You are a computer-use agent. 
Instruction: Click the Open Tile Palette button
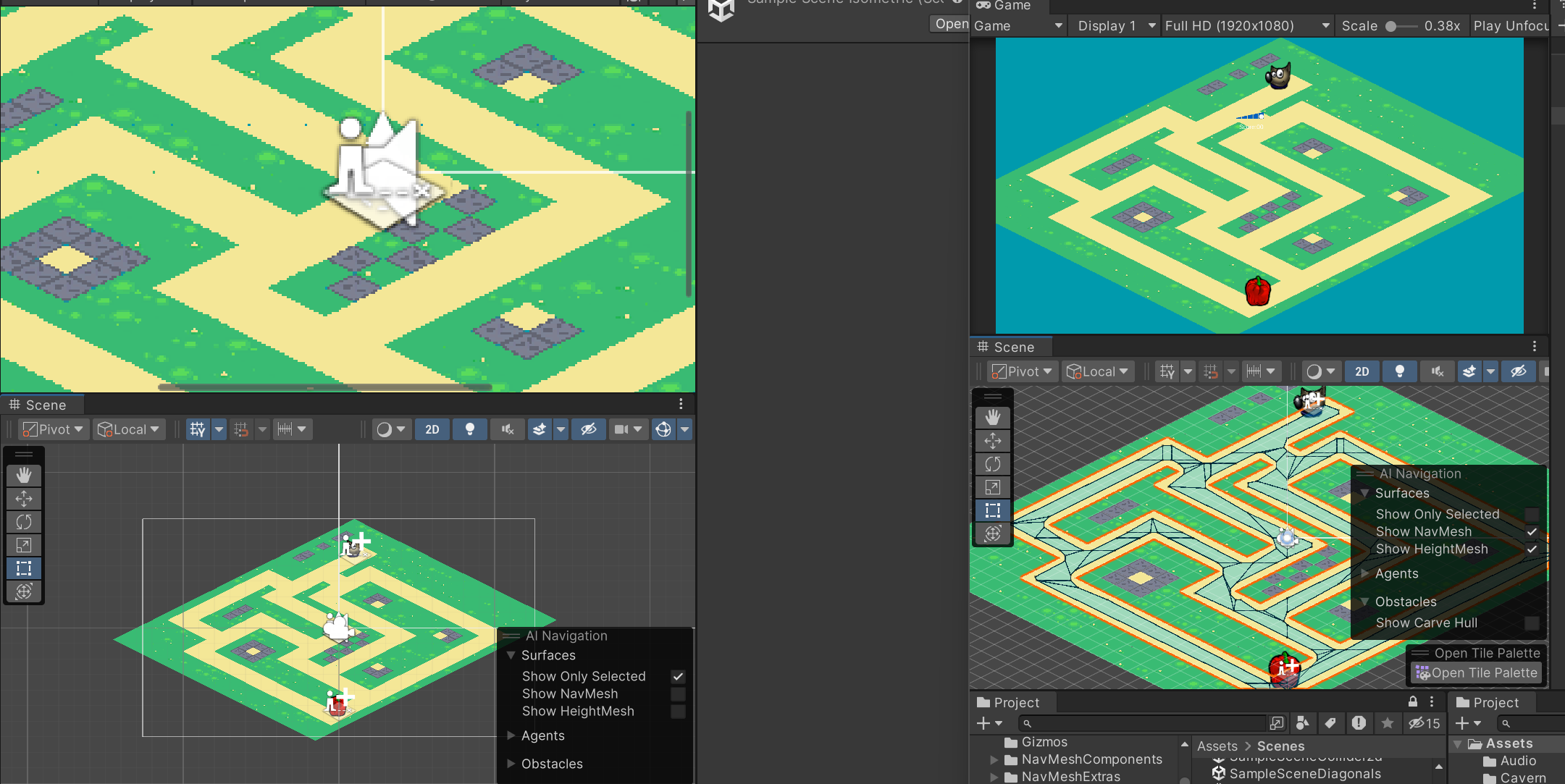click(1477, 673)
